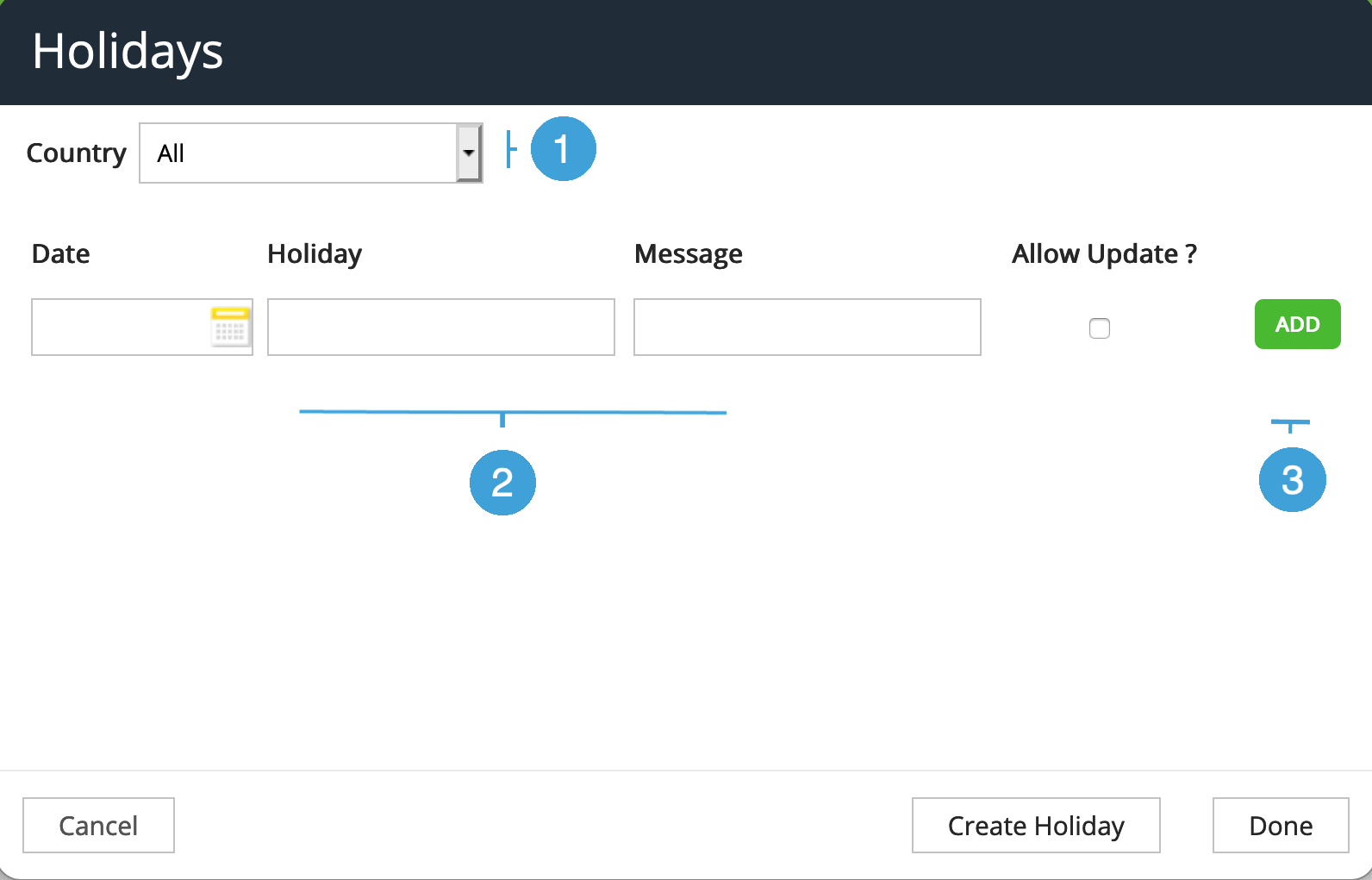Select the Holiday column header
1372x880 pixels.
[315, 254]
